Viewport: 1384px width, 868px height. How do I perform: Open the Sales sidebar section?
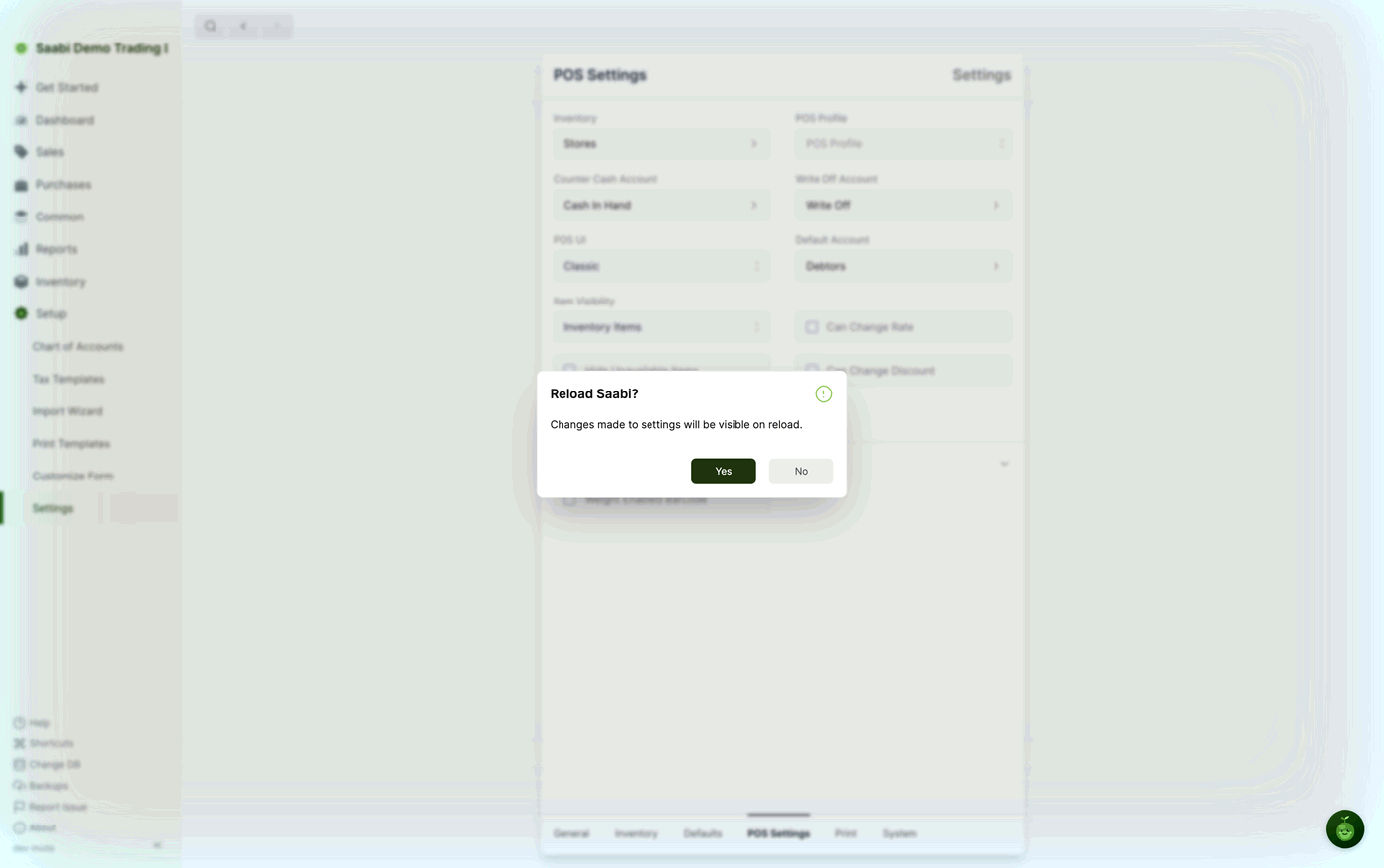click(x=49, y=152)
